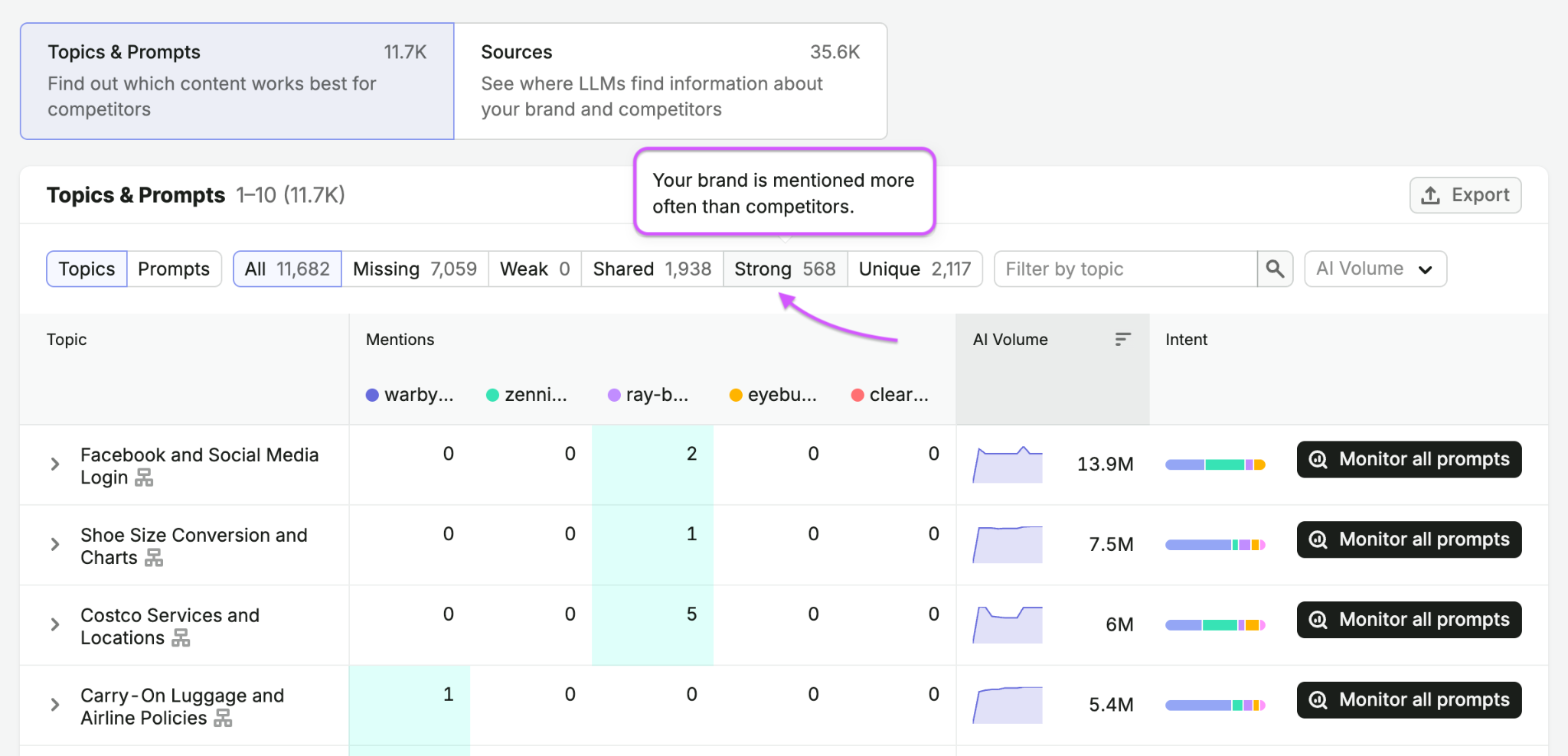Click the intent bar in Facebook Login row
The image size is (1568, 756).
pos(1215,464)
